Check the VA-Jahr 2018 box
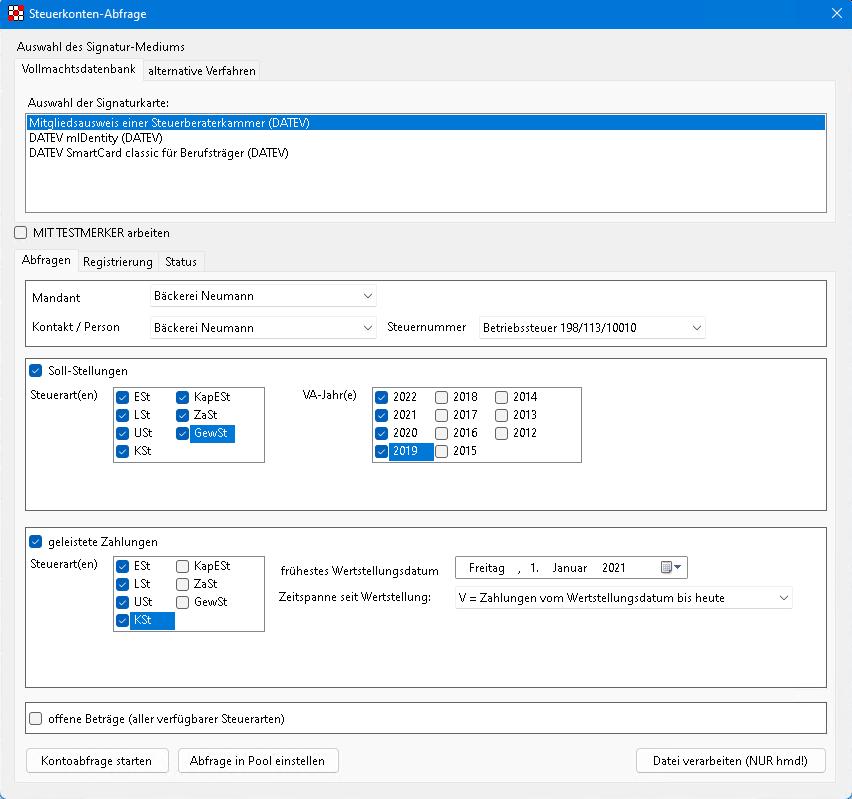Screen dimensions: 852x799 (x=441, y=397)
